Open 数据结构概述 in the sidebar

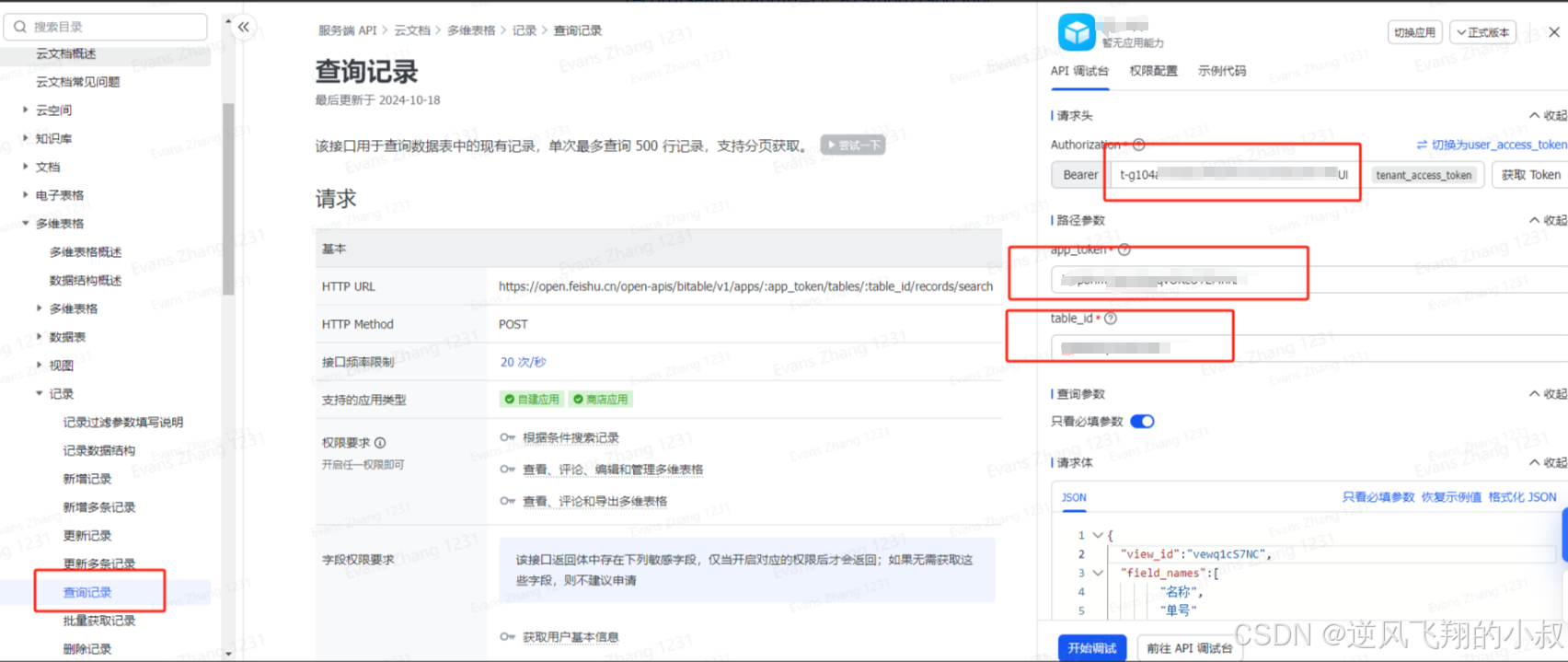coord(86,281)
